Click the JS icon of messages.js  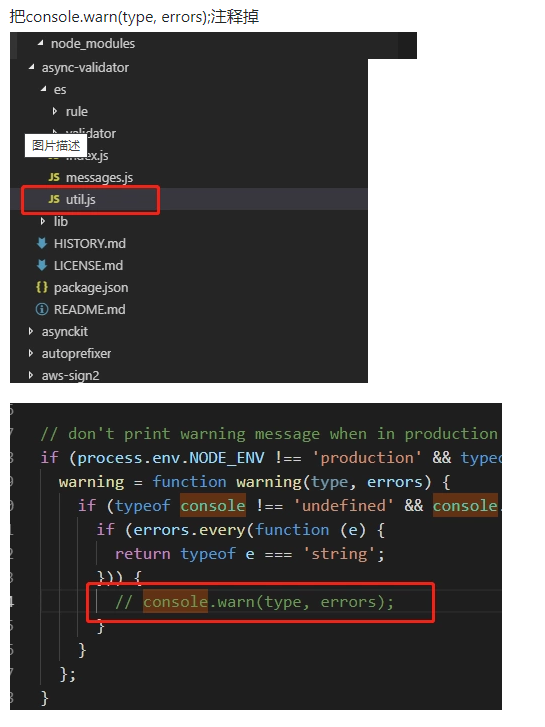tap(54, 177)
